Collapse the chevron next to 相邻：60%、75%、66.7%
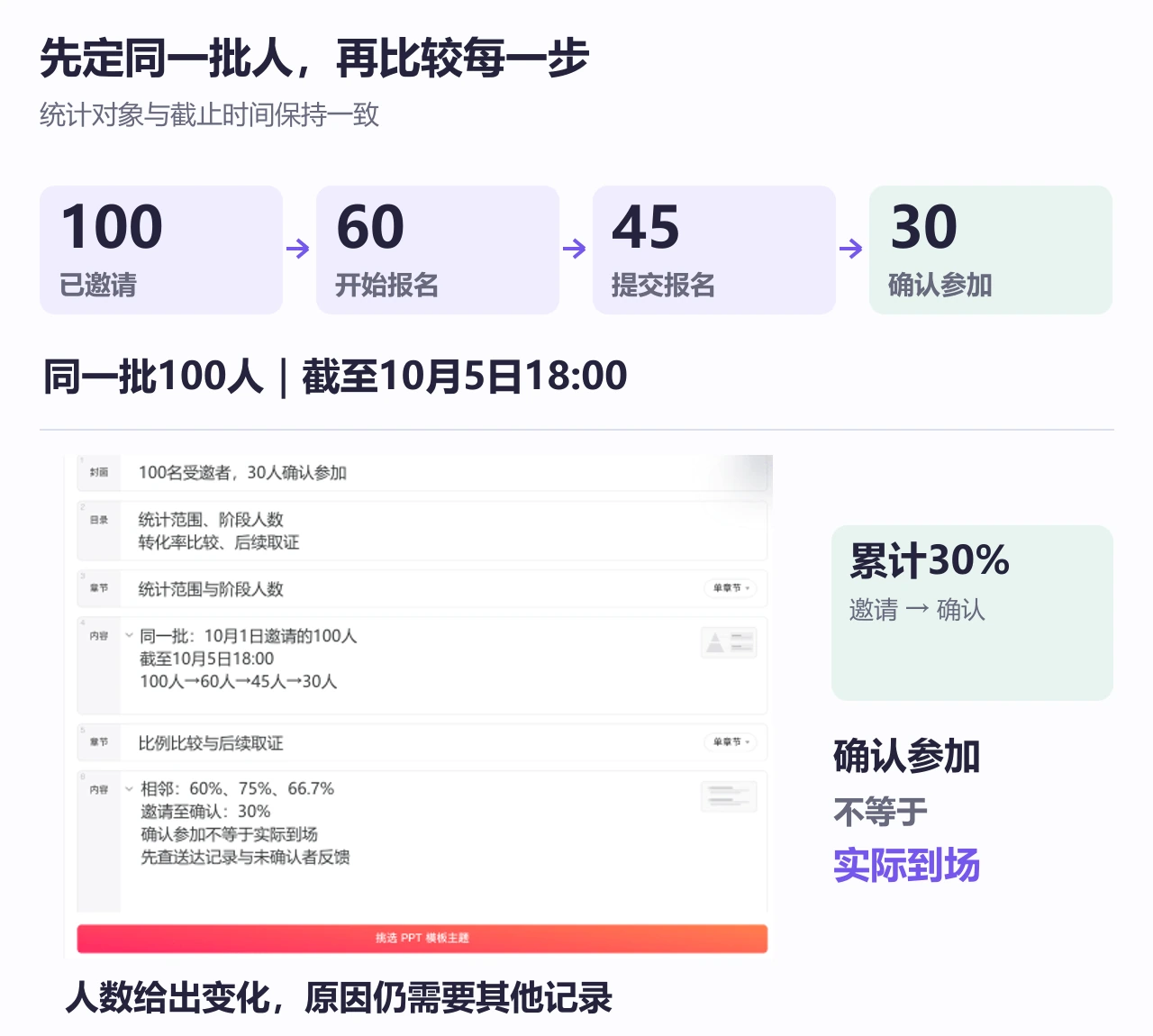 (x=129, y=789)
